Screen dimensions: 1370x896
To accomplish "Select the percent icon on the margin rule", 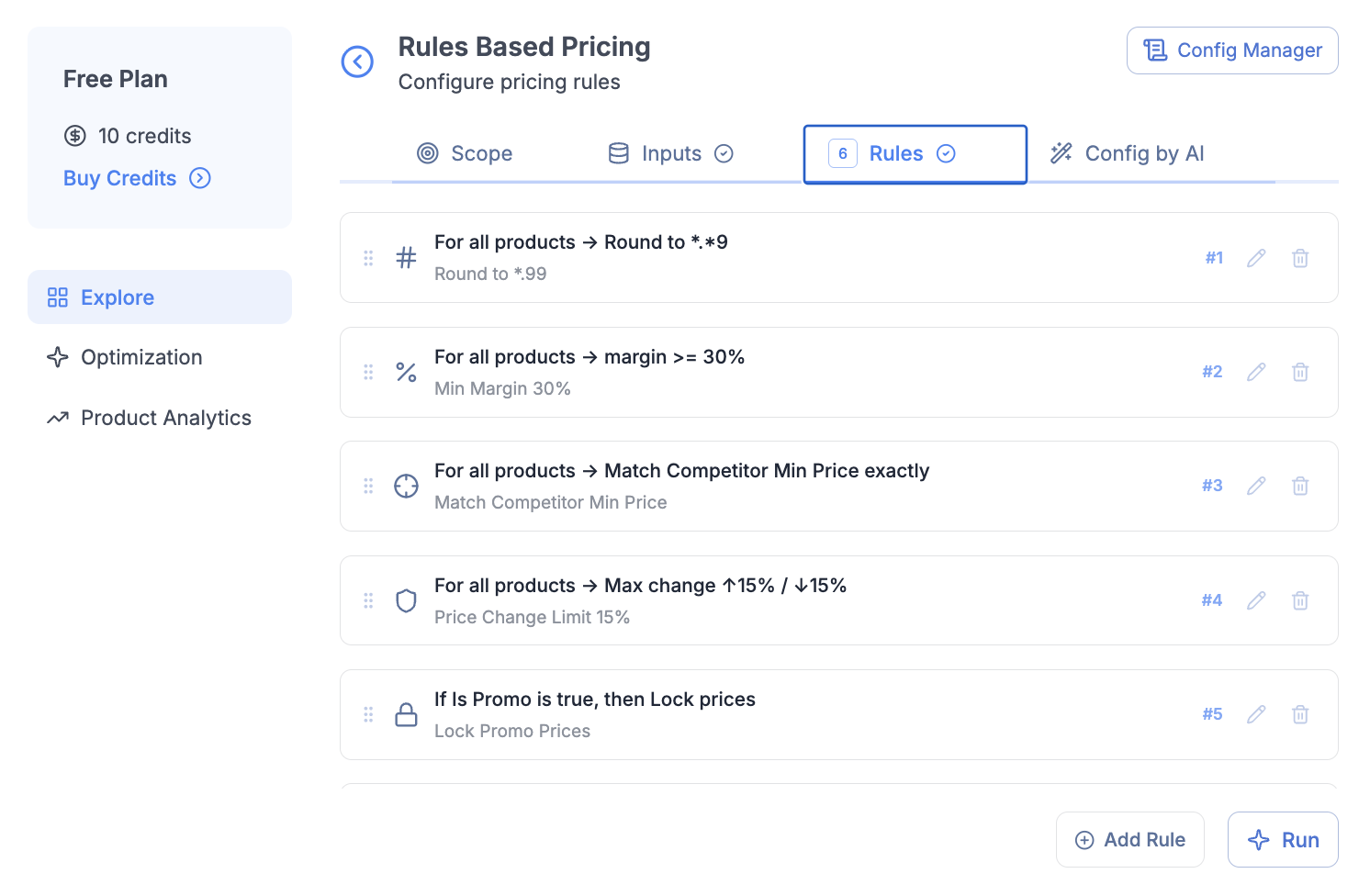I will [x=406, y=372].
